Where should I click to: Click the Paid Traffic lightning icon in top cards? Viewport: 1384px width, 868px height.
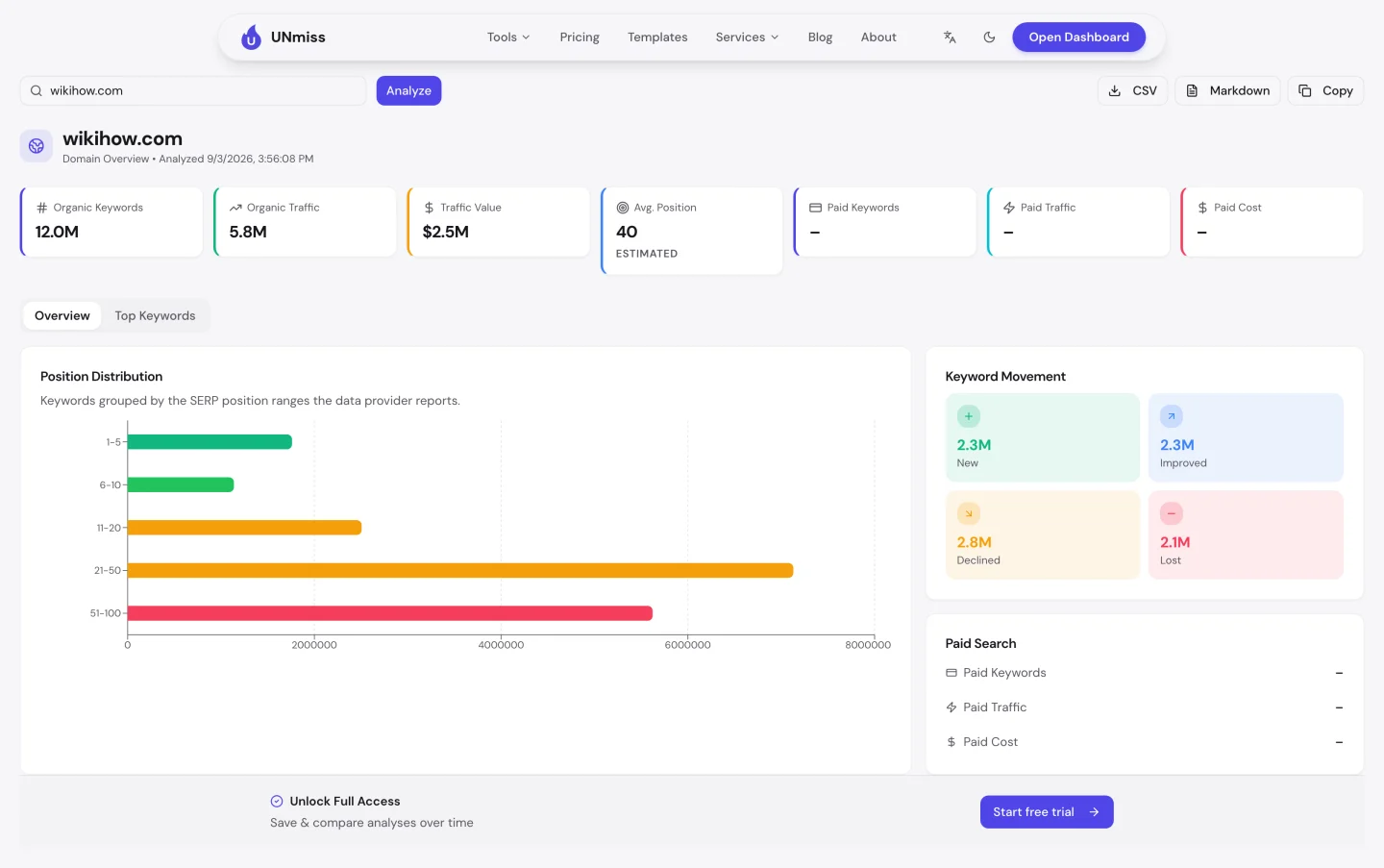coord(1009,208)
